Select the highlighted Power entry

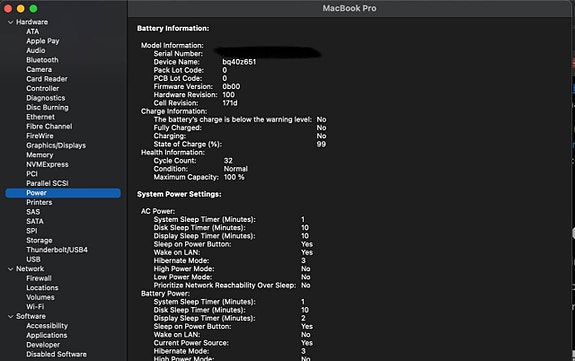[x=63, y=193]
